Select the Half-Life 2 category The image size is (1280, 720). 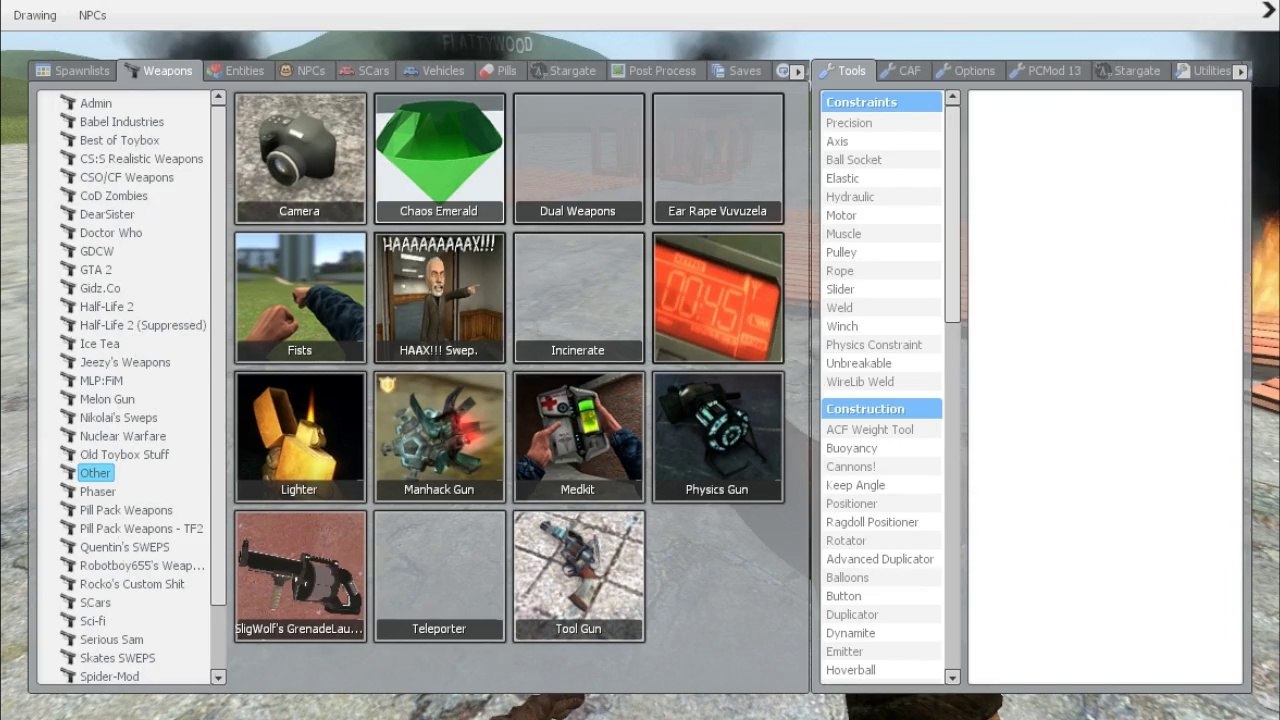click(106, 307)
